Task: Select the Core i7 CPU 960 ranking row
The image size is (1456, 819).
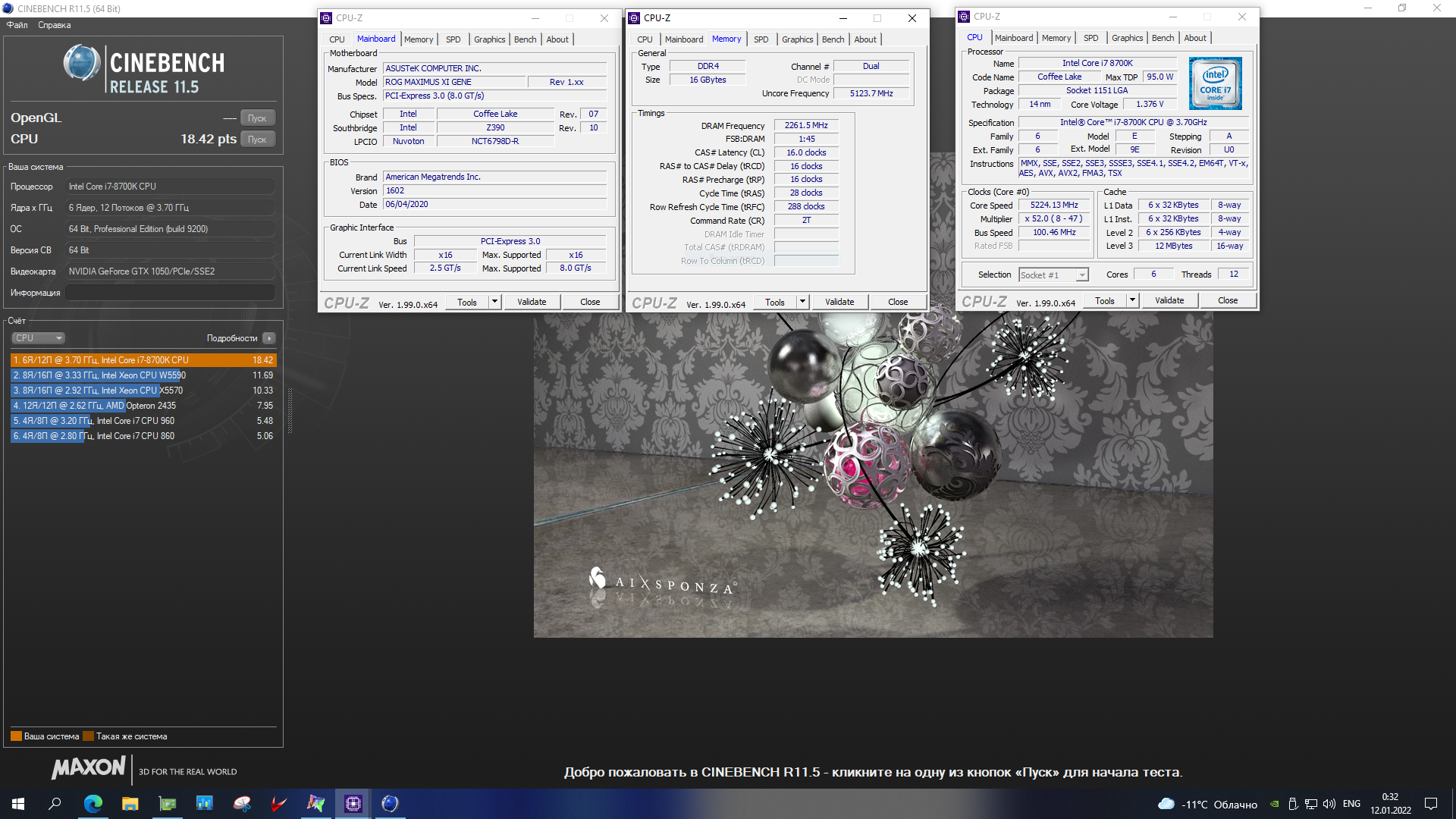Action: [143, 421]
